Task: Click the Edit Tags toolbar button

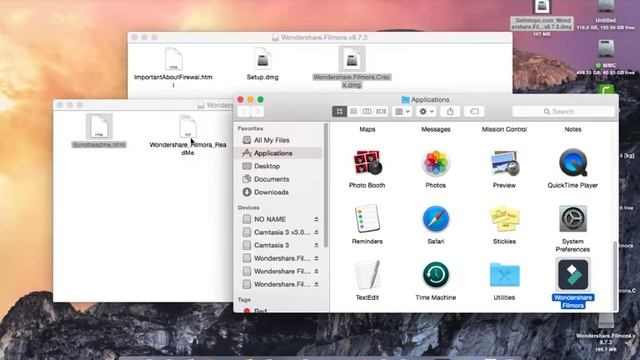Action: 474,111
